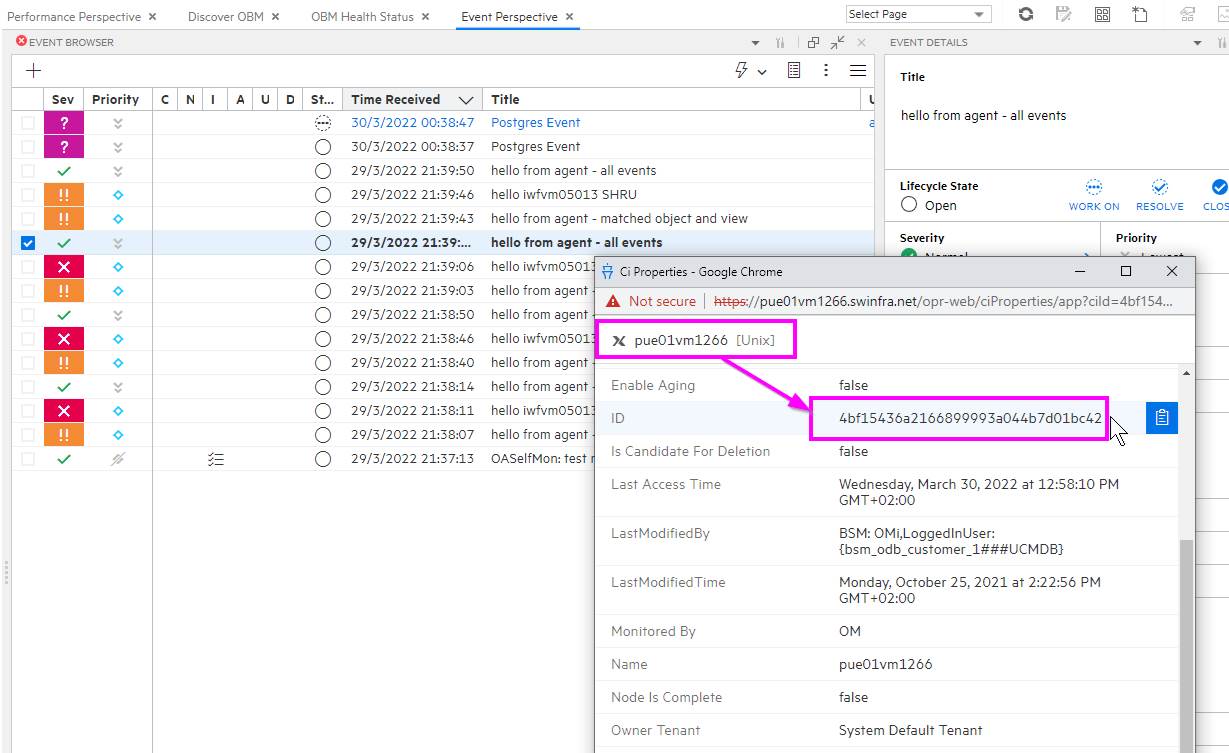Open Event Details panel dropdown arrow
Screen dimensions: 1229x753
click(1198, 43)
